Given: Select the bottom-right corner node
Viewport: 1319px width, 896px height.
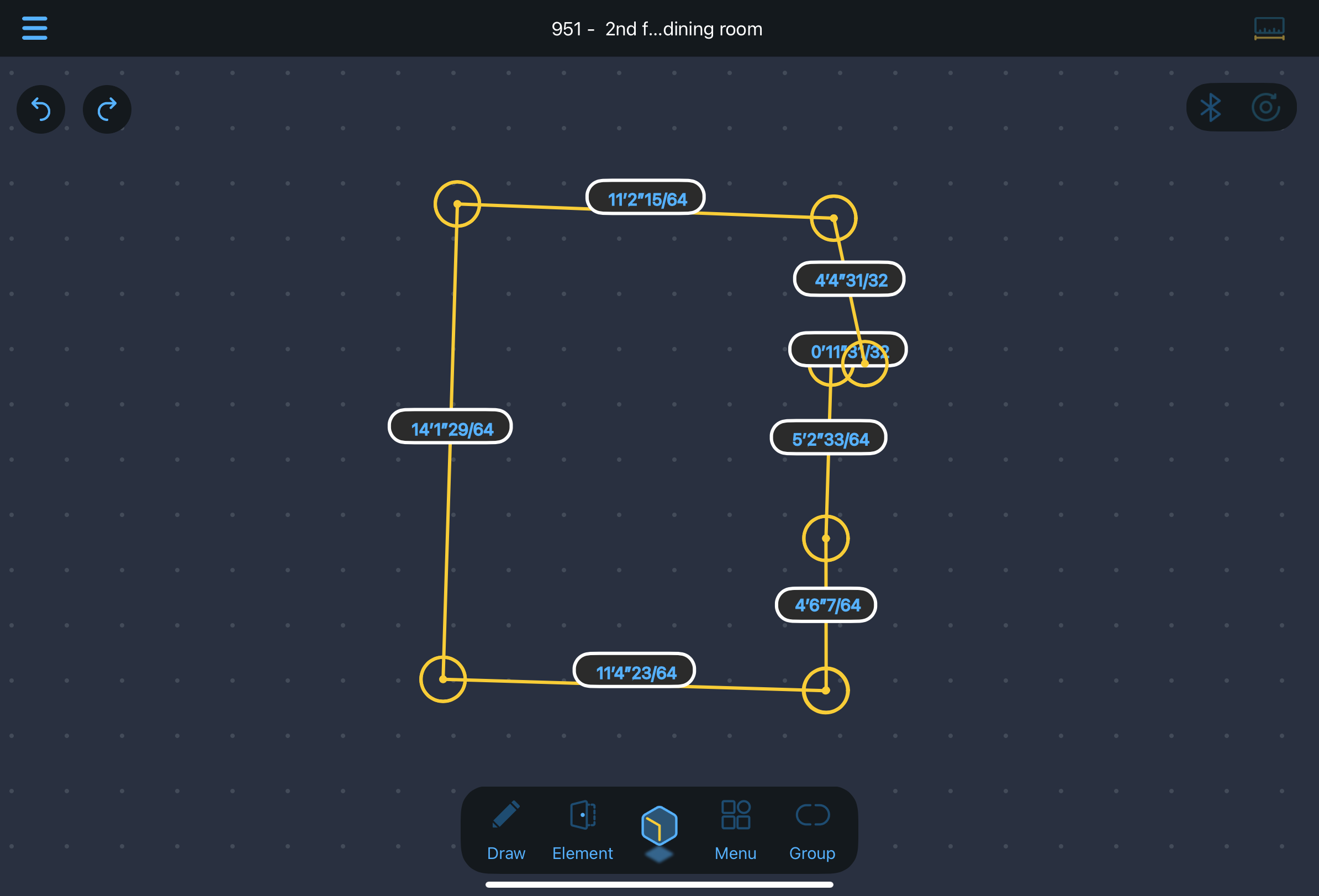Looking at the screenshot, I should tap(825, 691).
